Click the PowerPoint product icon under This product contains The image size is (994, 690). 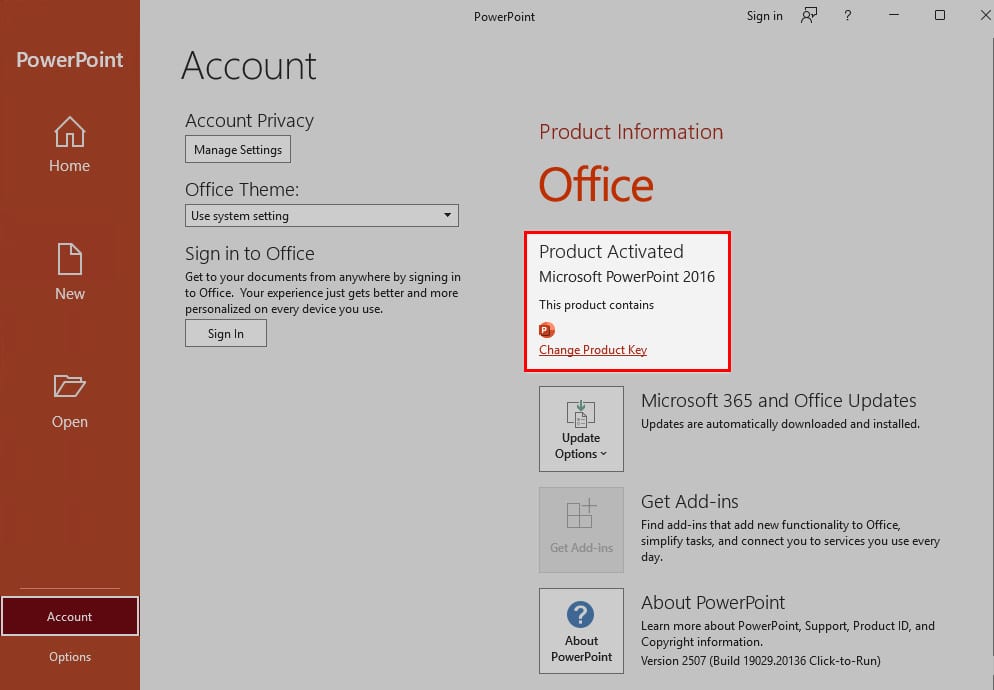[546, 330]
